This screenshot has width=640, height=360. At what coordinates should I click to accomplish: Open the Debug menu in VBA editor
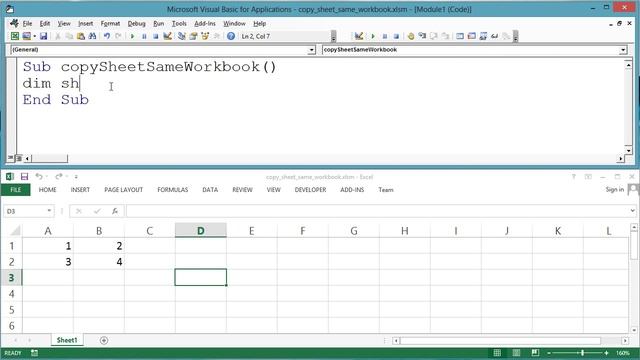(x=136, y=24)
